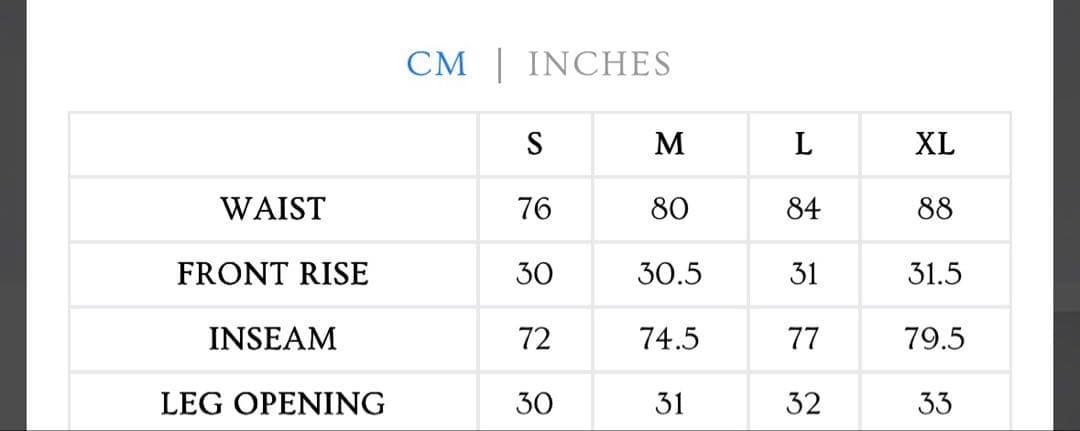Click the waist value 76 for size S
The image size is (1080, 431).
tap(534, 209)
